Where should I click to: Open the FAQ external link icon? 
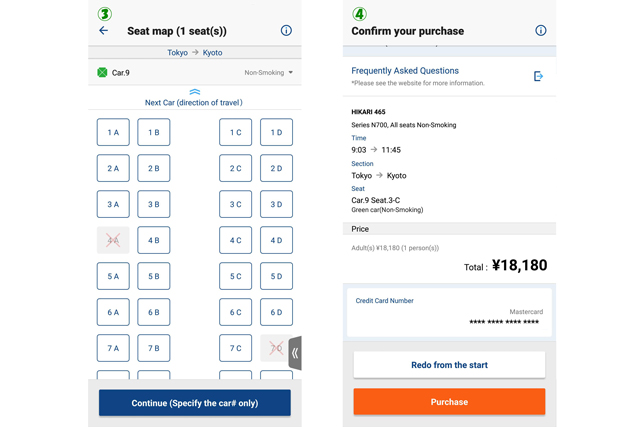538,76
